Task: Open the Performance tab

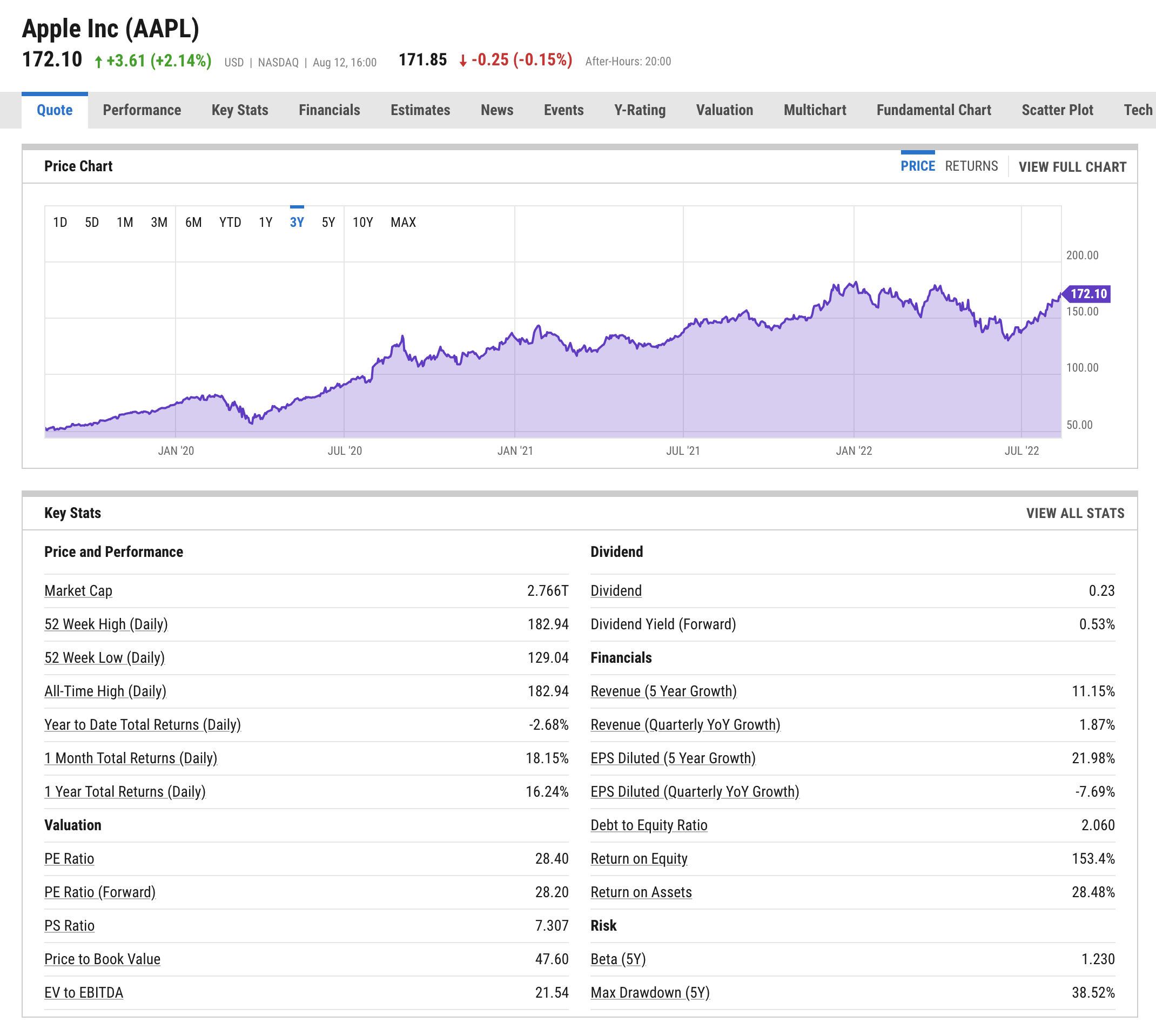Action: coord(142,110)
